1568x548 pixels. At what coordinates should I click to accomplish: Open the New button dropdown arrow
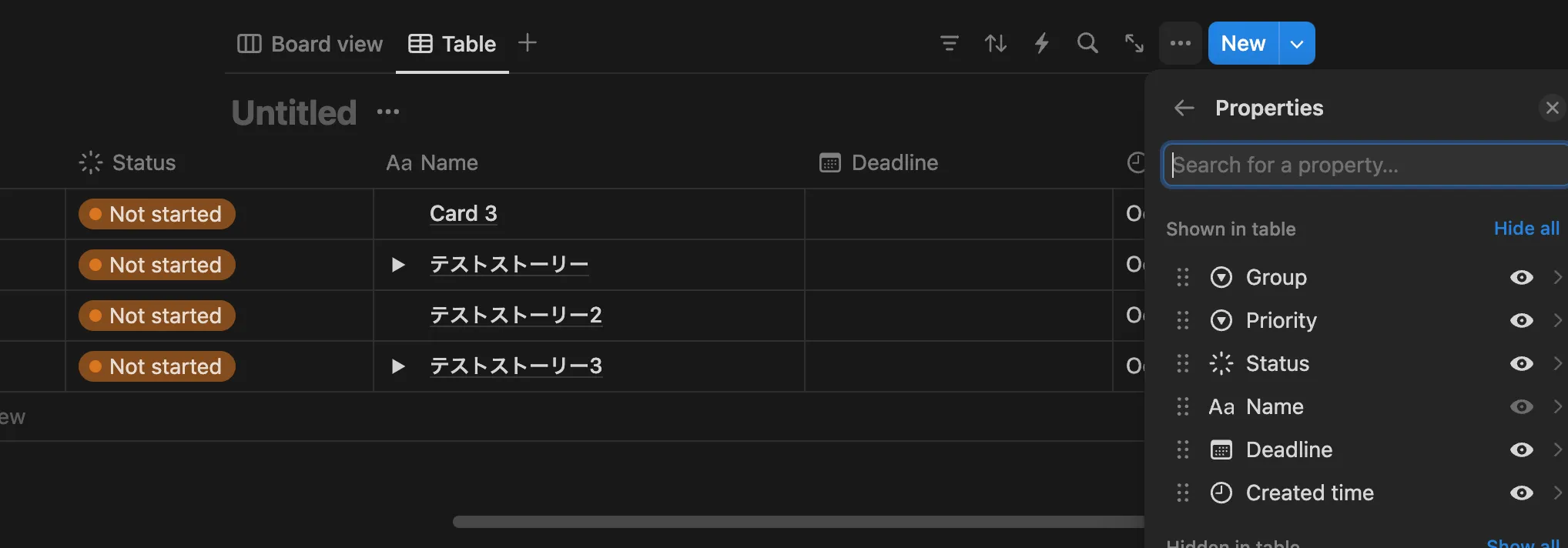click(1298, 43)
